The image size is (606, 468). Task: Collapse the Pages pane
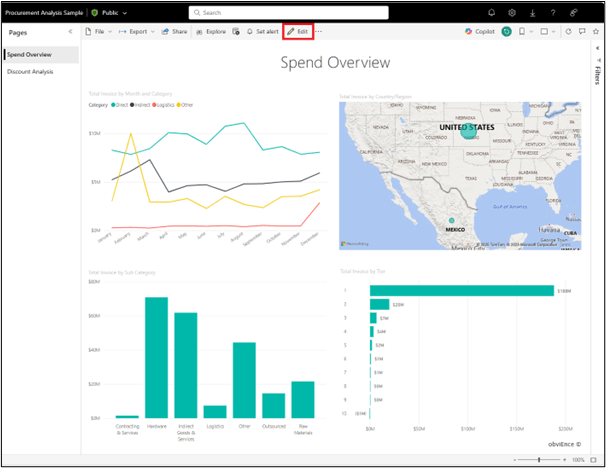70,32
